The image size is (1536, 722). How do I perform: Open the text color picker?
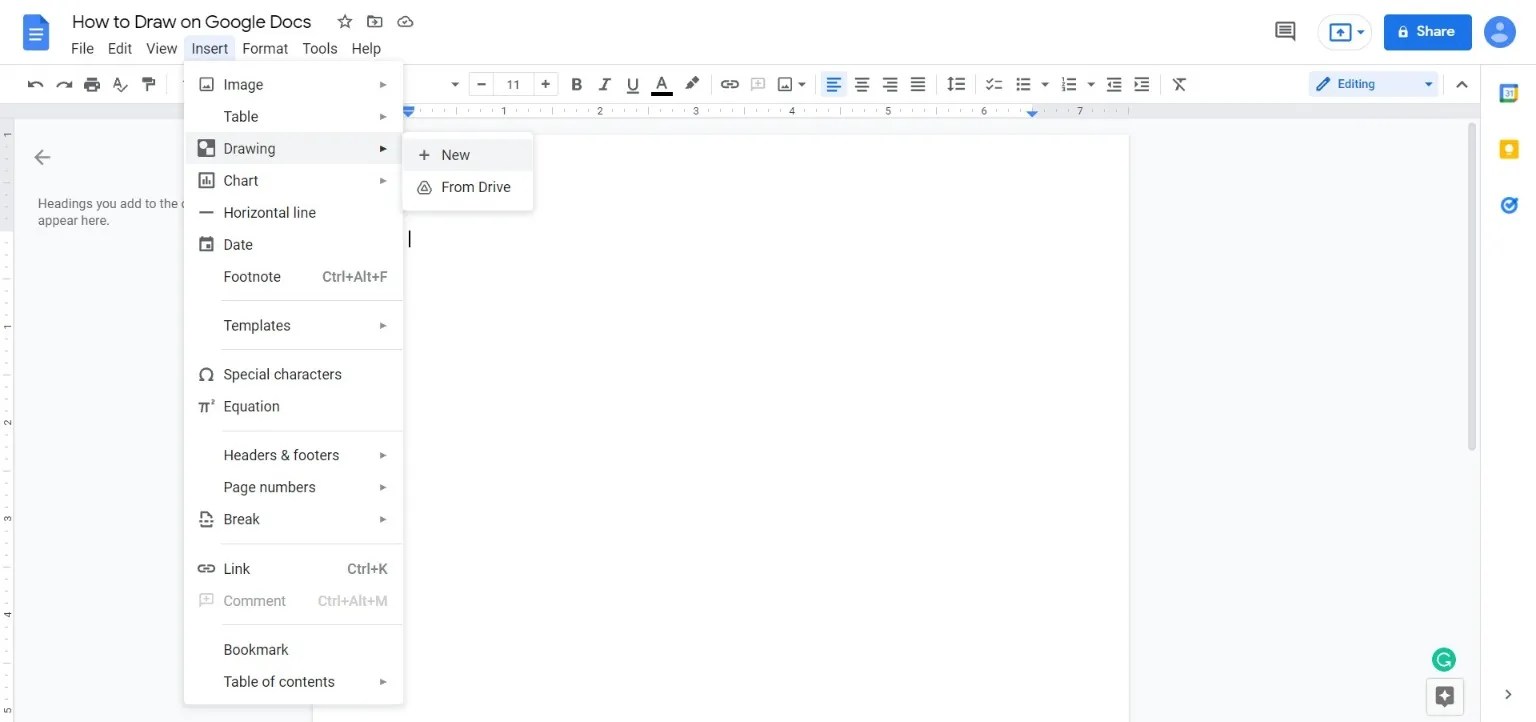pyautogui.click(x=661, y=84)
